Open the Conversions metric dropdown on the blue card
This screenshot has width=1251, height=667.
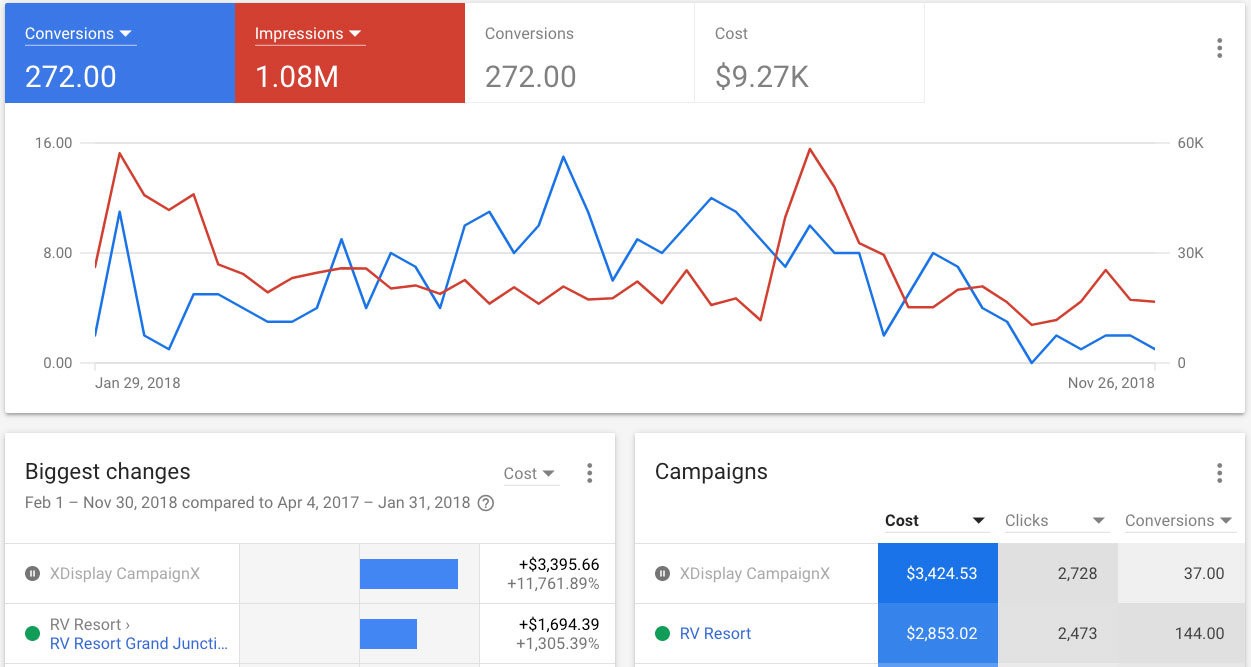click(127, 33)
